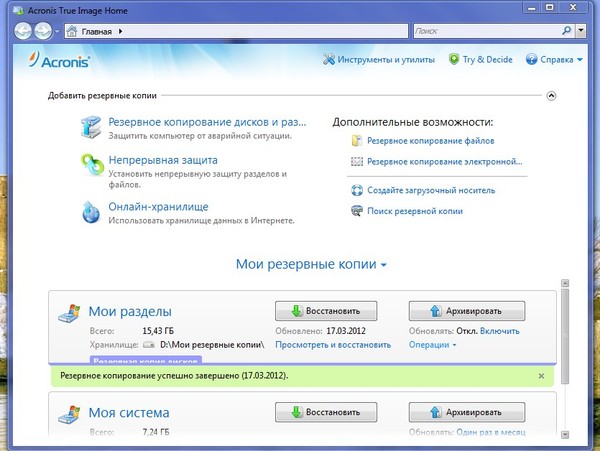Click the Моя система backup icon

point(69,414)
